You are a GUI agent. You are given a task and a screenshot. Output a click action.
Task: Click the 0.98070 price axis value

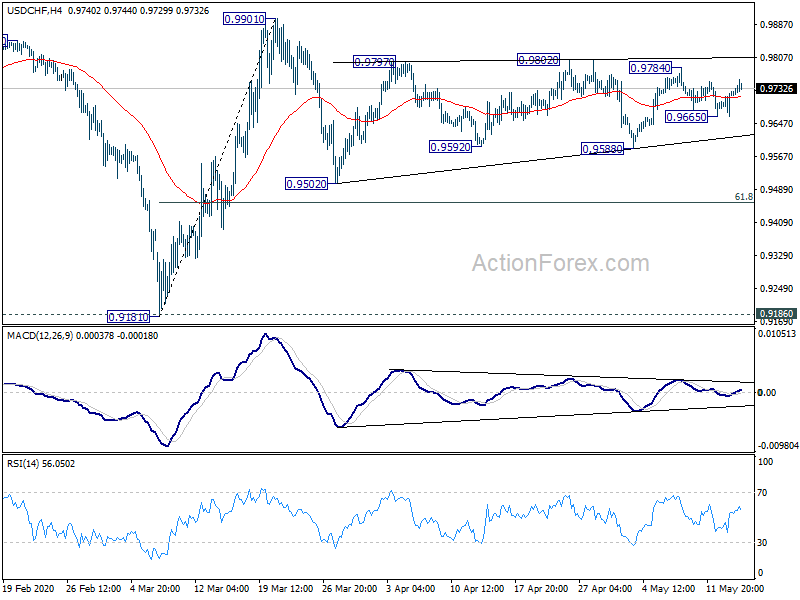776,58
